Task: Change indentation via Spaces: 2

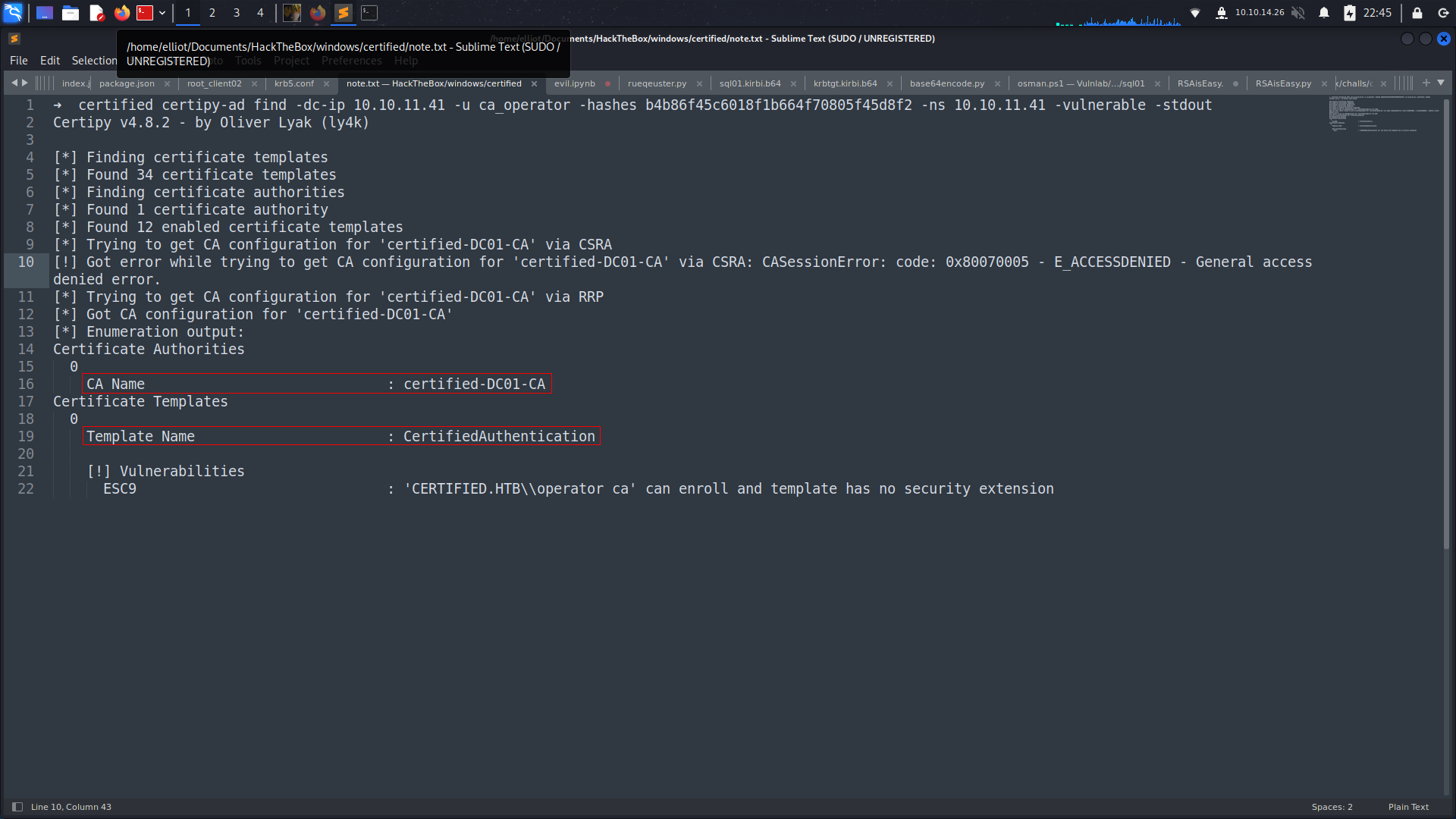Action: 1332,807
